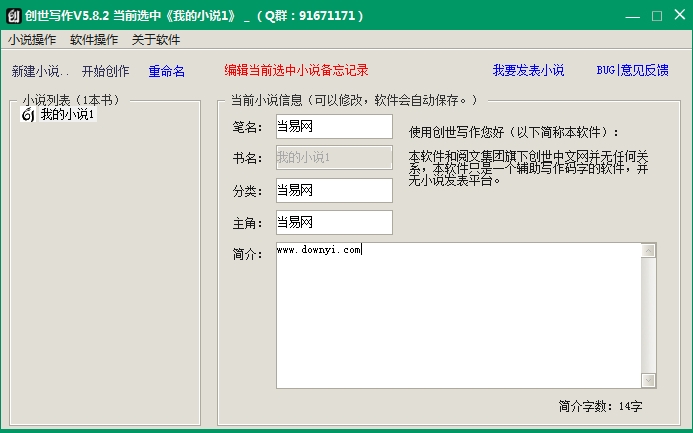
Task: Click 开始创作 to start writing
Action: [105, 72]
